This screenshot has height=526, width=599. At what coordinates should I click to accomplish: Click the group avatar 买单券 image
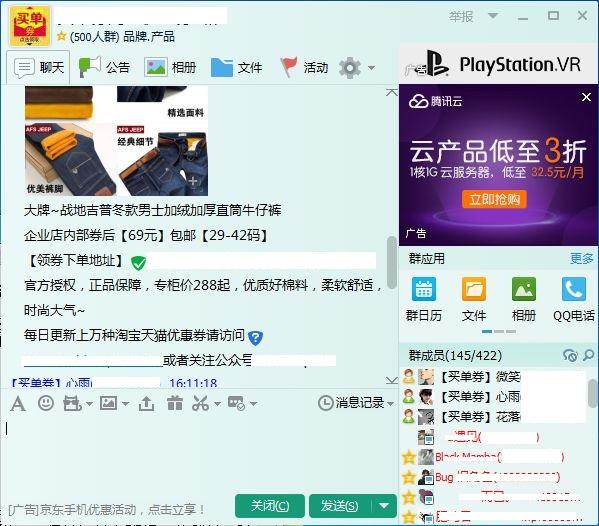(29, 26)
